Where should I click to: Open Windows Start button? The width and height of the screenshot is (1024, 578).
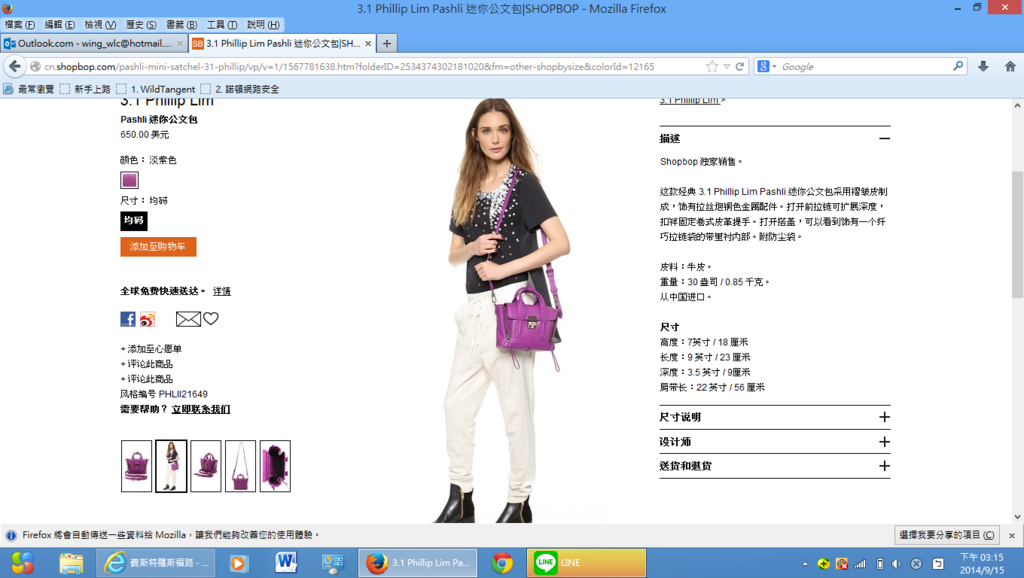click(x=22, y=562)
